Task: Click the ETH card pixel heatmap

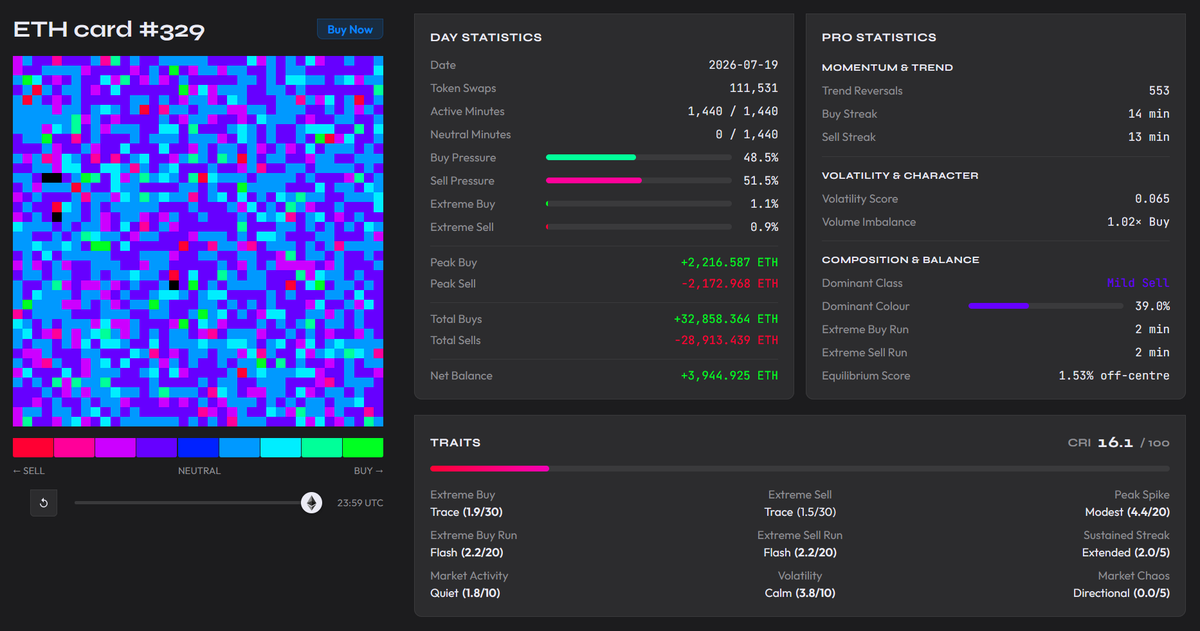Action: pos(198,241)
